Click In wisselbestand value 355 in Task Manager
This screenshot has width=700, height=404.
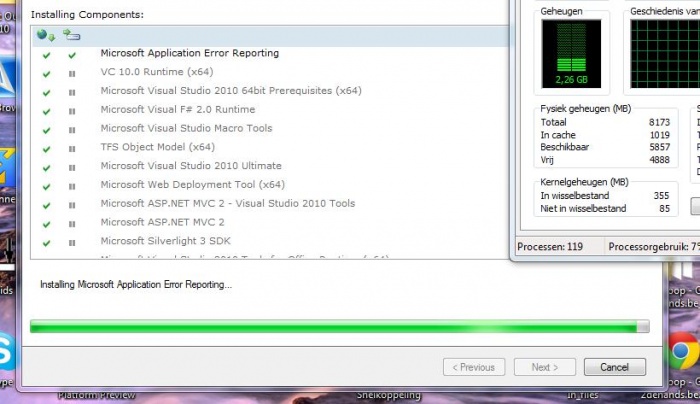coord(661,196)
